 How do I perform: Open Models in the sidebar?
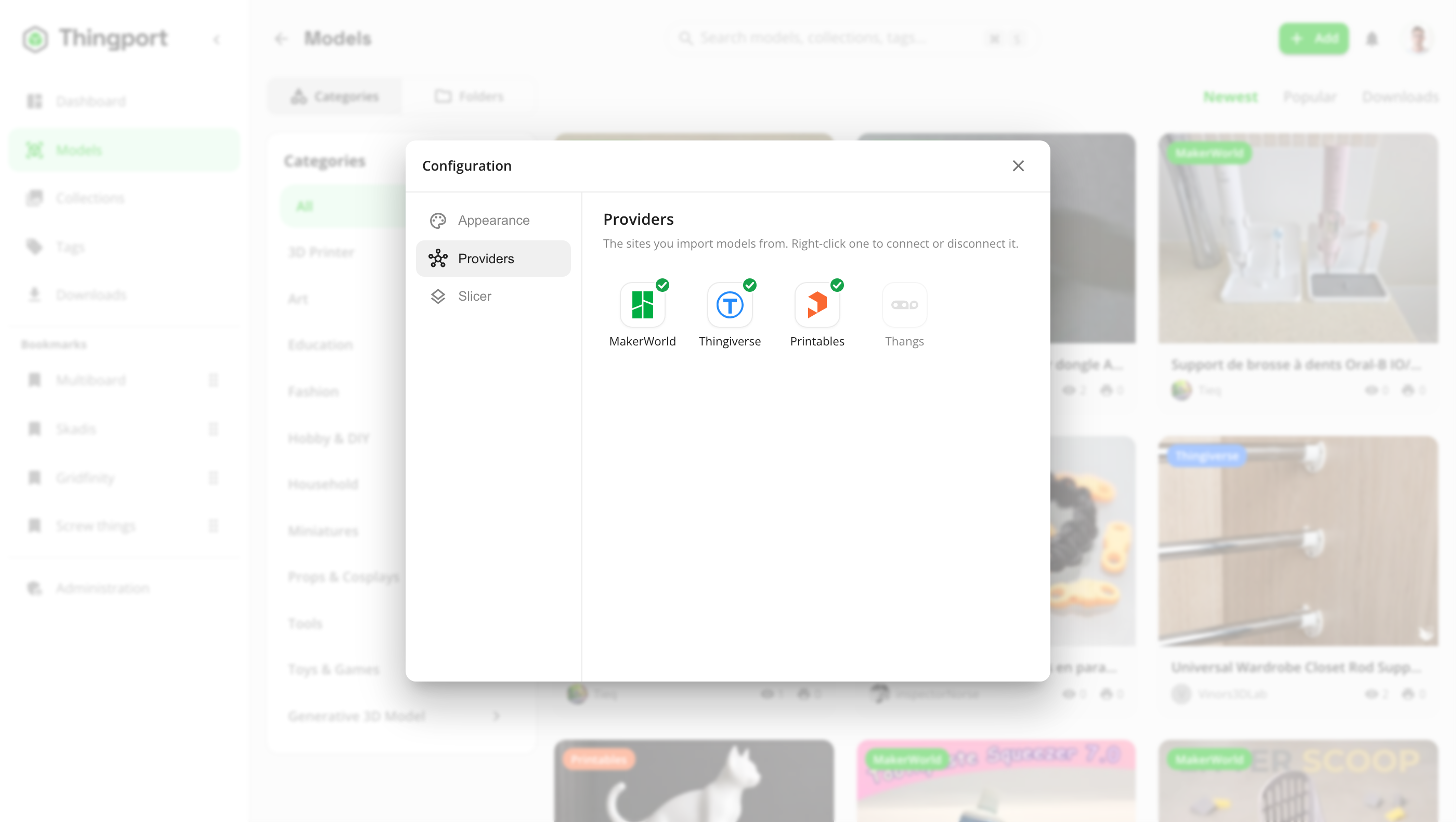124,150
